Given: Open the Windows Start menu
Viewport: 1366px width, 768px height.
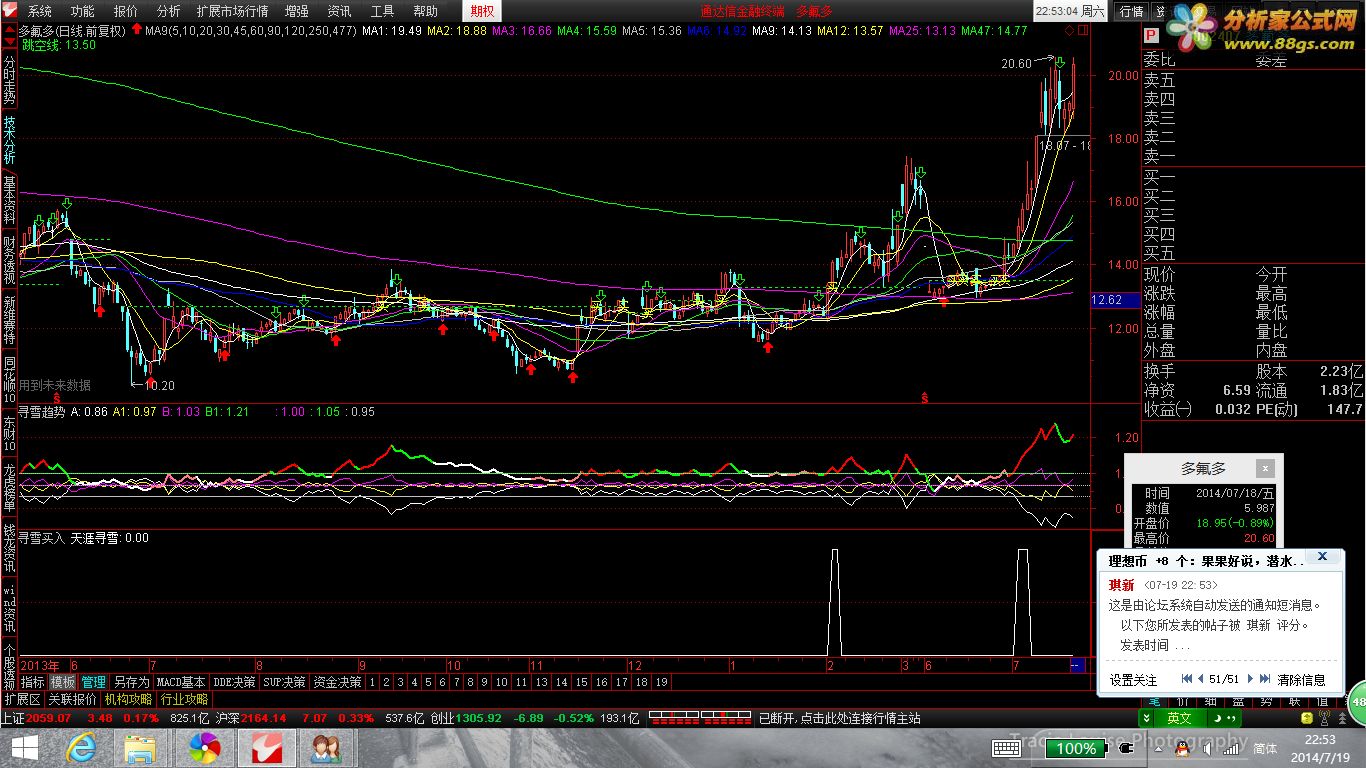Looking at the screenshot, I should pos(24,748).
